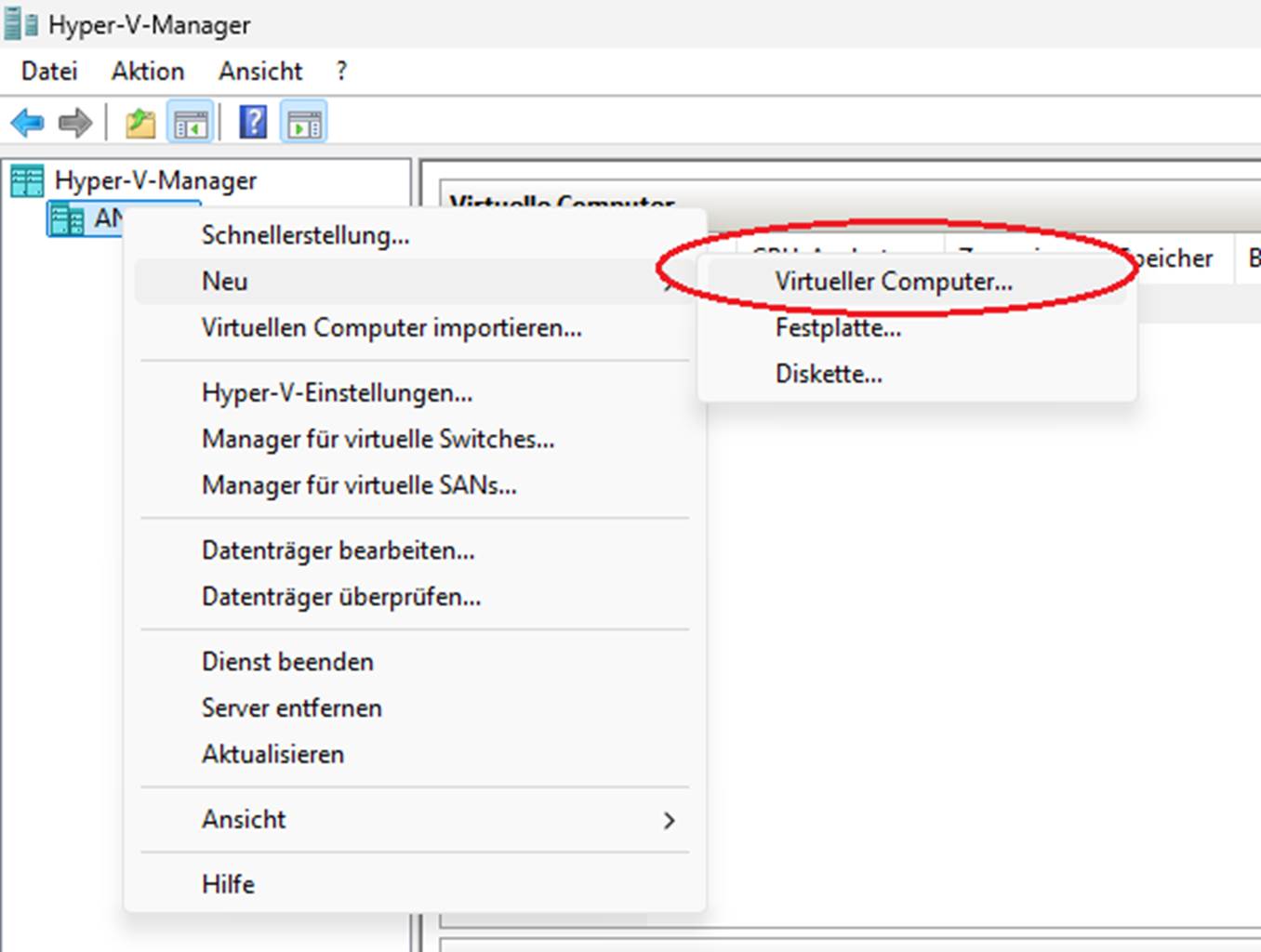
Task: Choose Schnellerstellung... from context menu
Action: tap(416, 235)
